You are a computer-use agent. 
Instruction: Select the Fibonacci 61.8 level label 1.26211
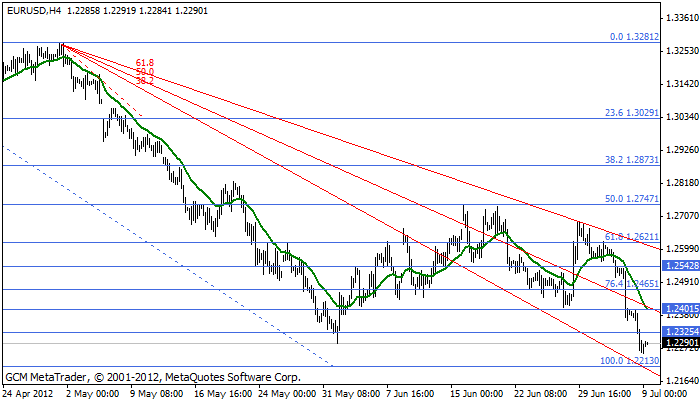point(632,237)
